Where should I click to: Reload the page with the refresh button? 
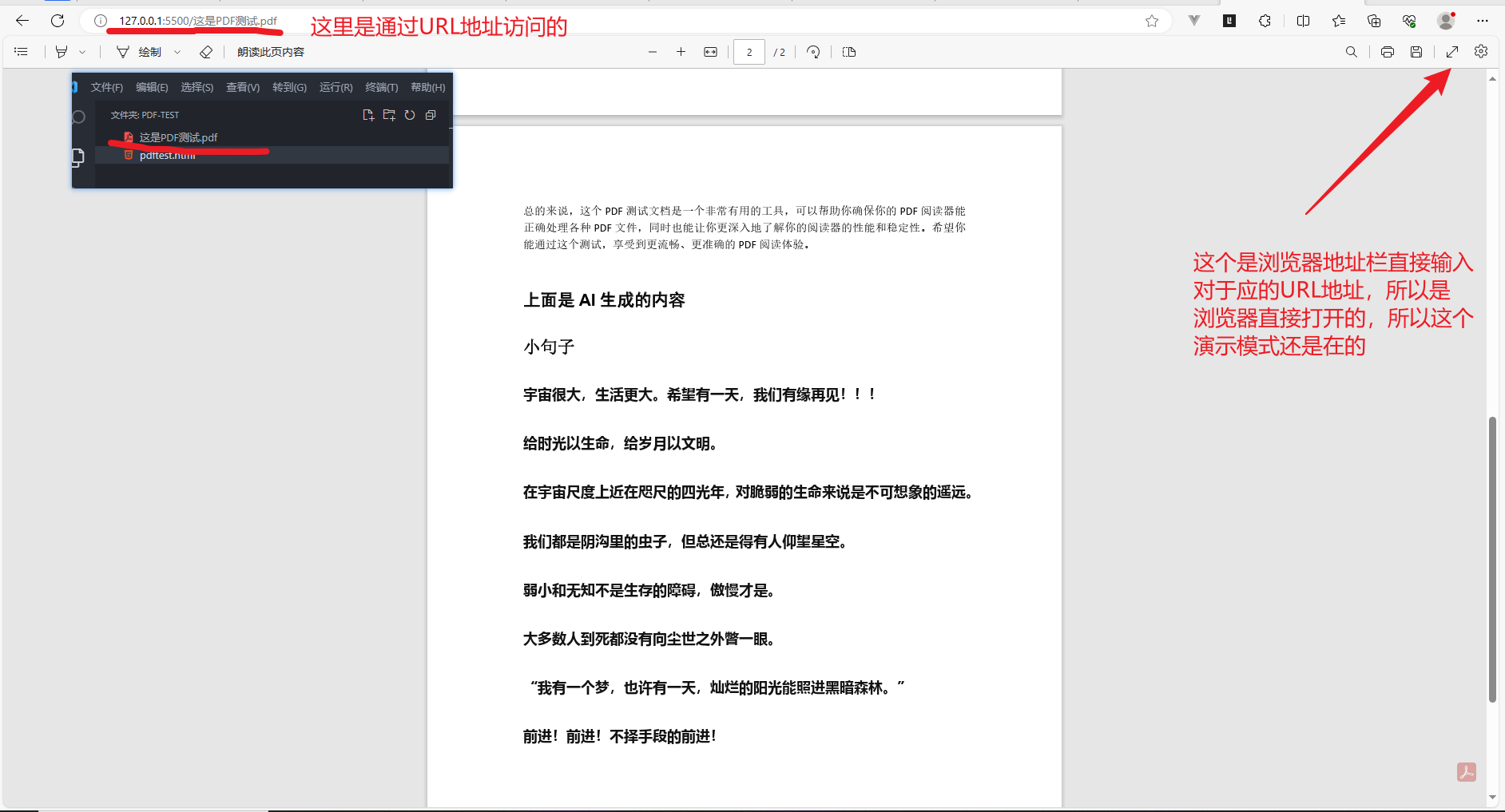(58, 21)
